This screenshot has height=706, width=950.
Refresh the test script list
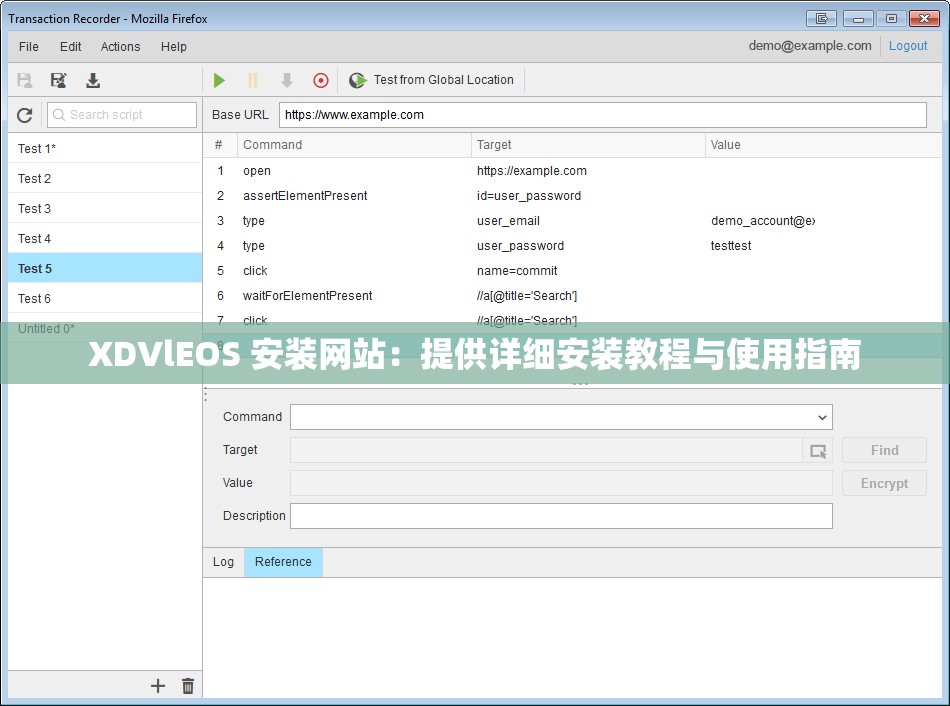[24, 115]
